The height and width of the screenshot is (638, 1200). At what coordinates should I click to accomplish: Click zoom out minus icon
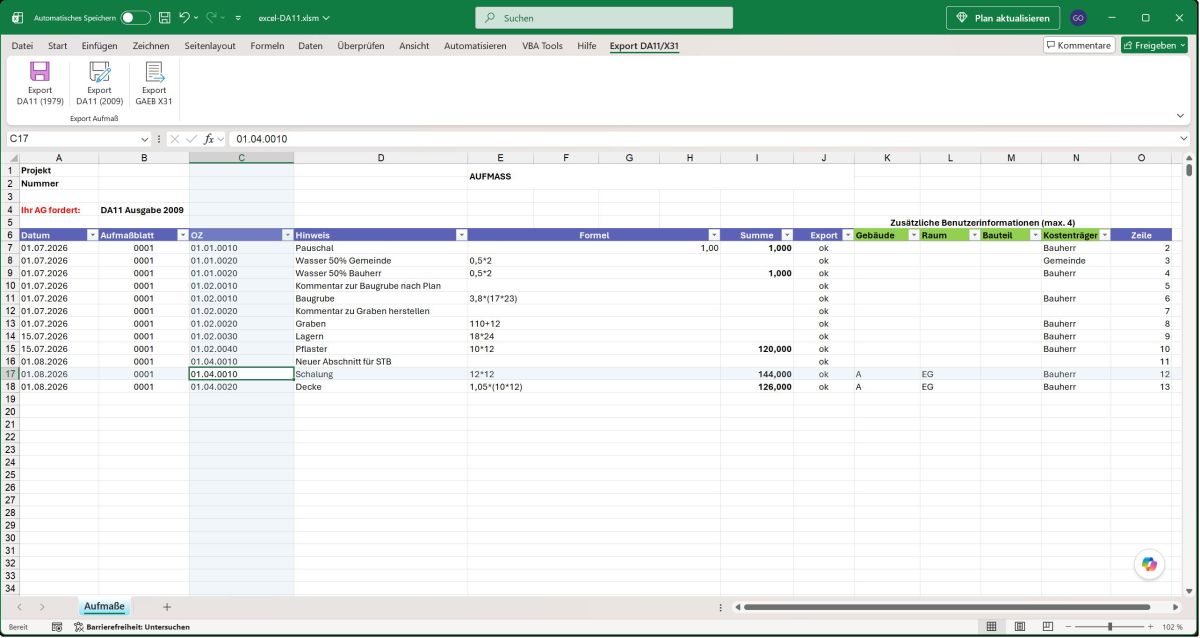(1070, 627)
